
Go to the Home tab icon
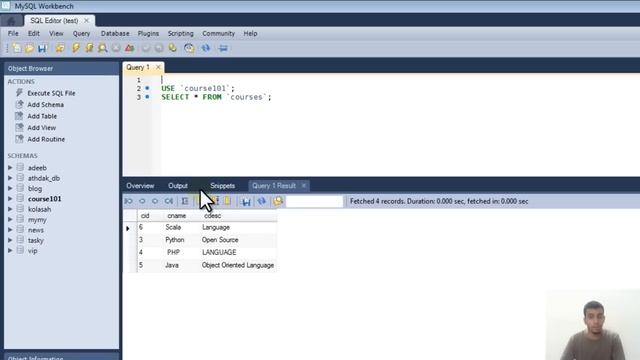[11, 20]
